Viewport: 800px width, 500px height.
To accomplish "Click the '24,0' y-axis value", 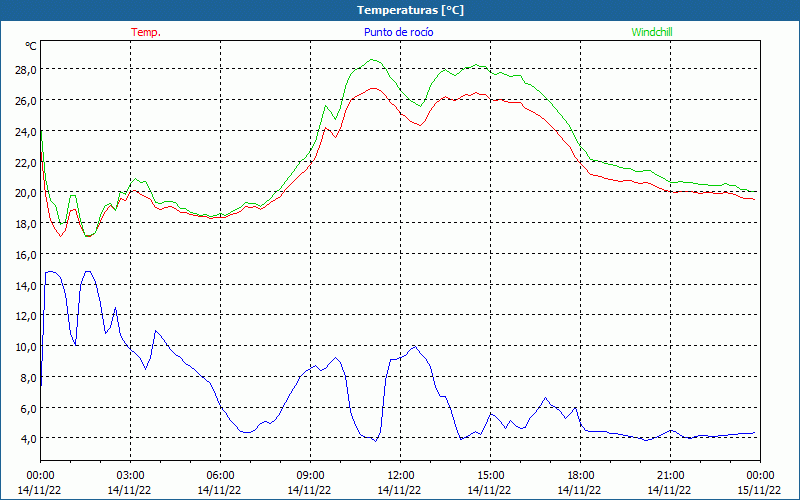I will [x=26, y=132].
